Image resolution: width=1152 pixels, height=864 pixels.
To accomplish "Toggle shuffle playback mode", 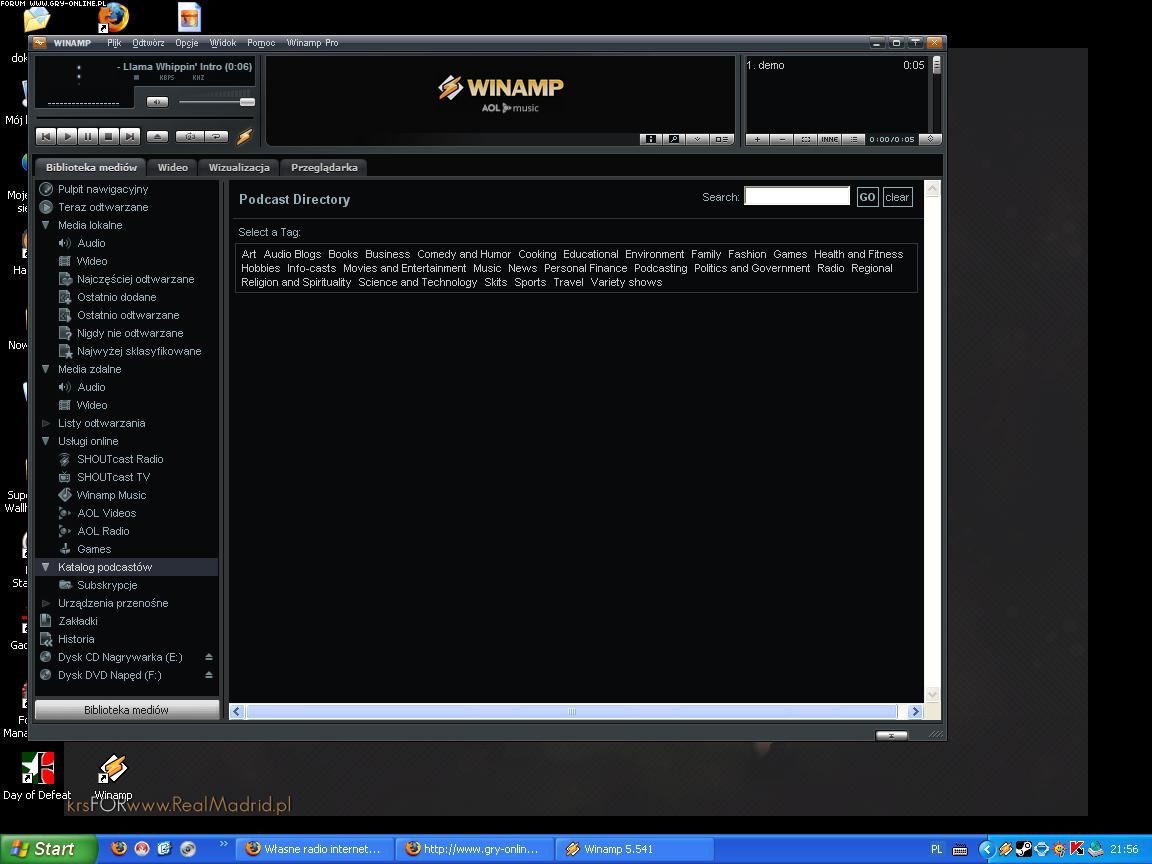I will click(x=190, y=136).
